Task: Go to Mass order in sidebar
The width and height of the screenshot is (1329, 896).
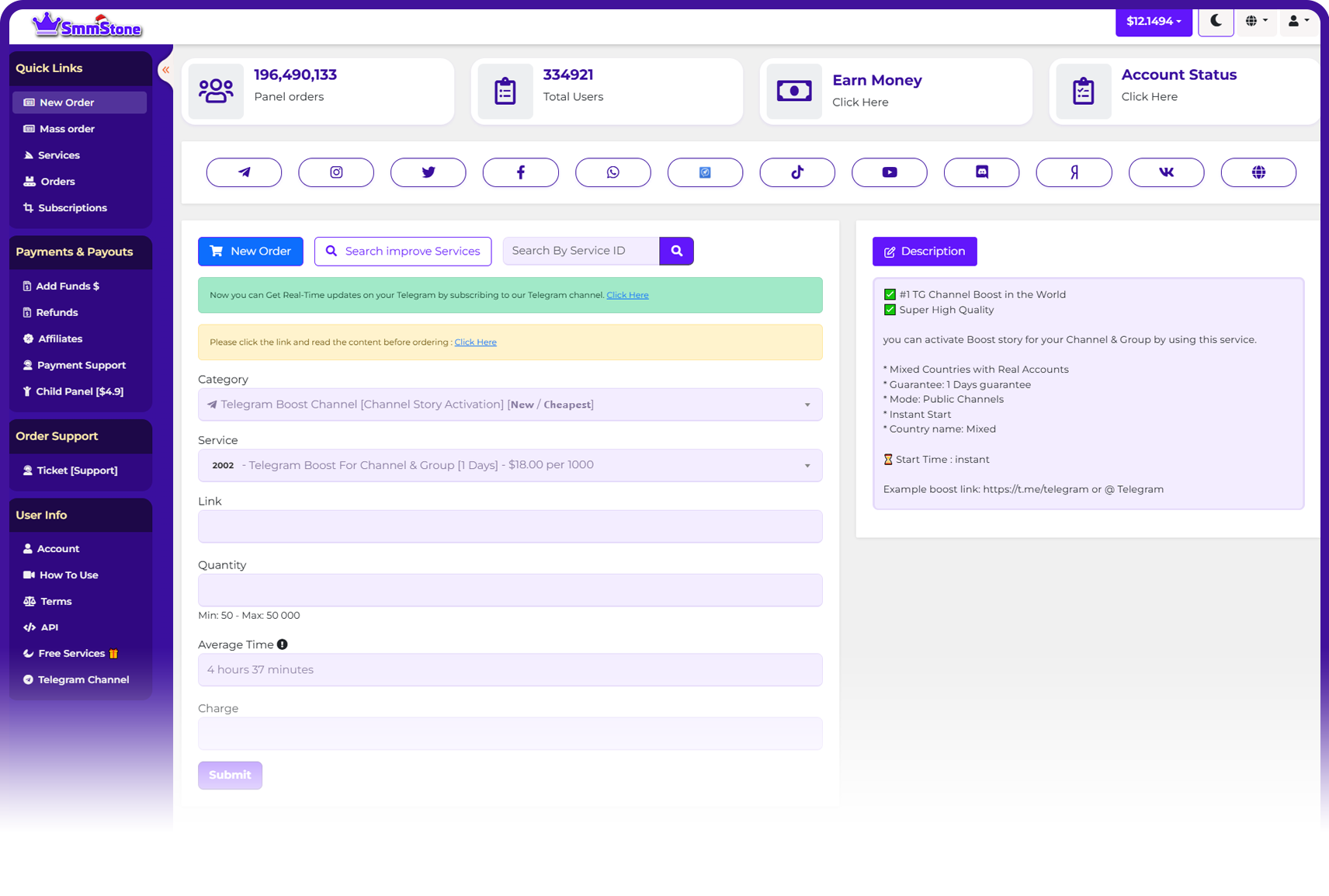Action: pyautogui.click(x=67, y=129)
